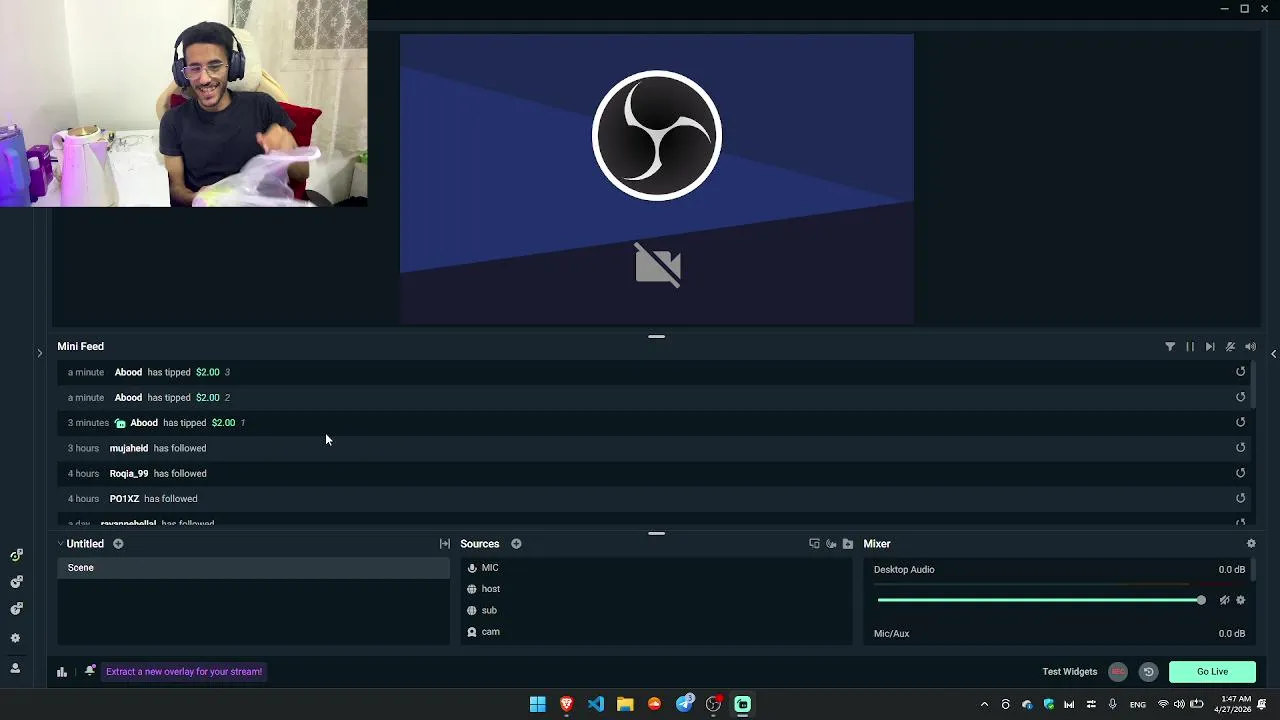Open the notifications bell in footer
The width and height of the screenshot is (1280, 720).
[89, 671]
